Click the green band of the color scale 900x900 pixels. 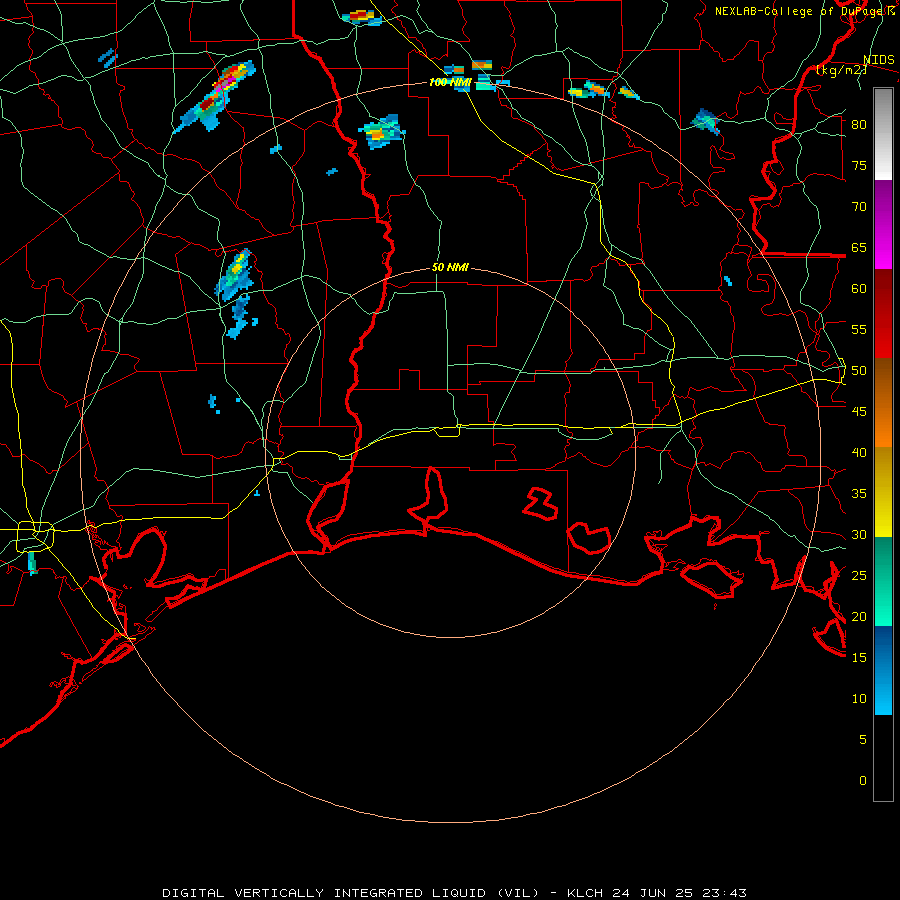click(x=883, y=581)
